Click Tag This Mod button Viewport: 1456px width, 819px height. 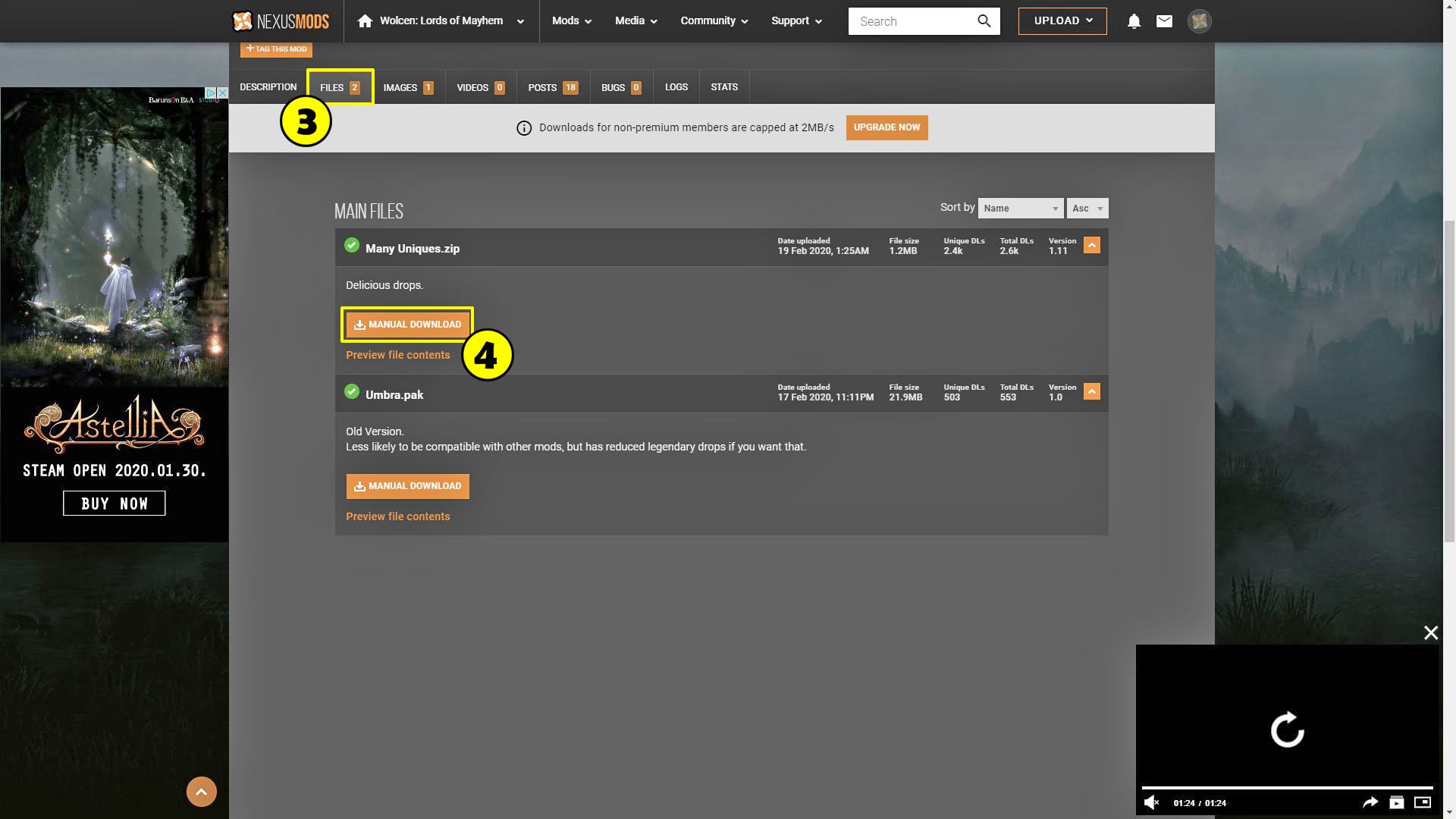276,49
